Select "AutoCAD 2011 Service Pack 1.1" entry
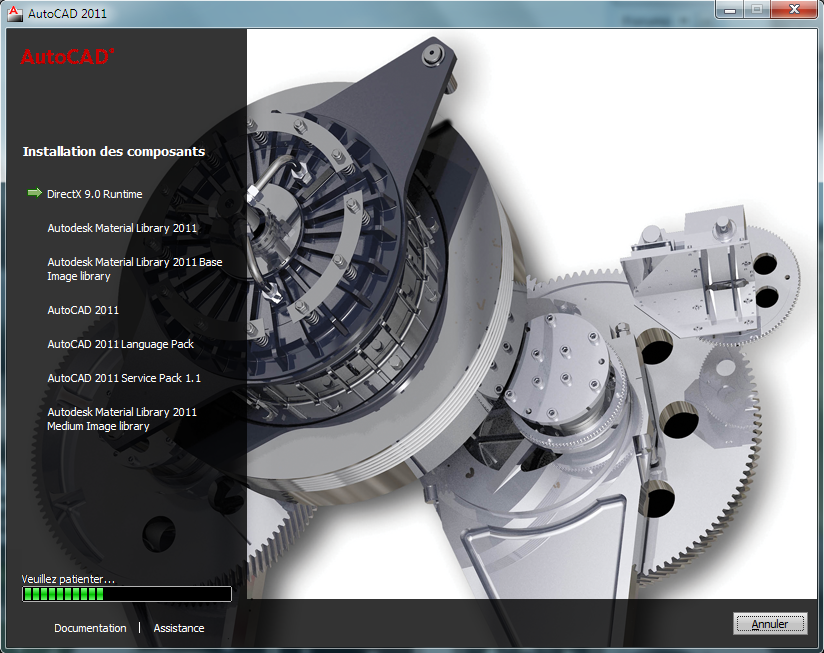The width and height of the screenshot is (824, 653). click(x=124, y=378)
